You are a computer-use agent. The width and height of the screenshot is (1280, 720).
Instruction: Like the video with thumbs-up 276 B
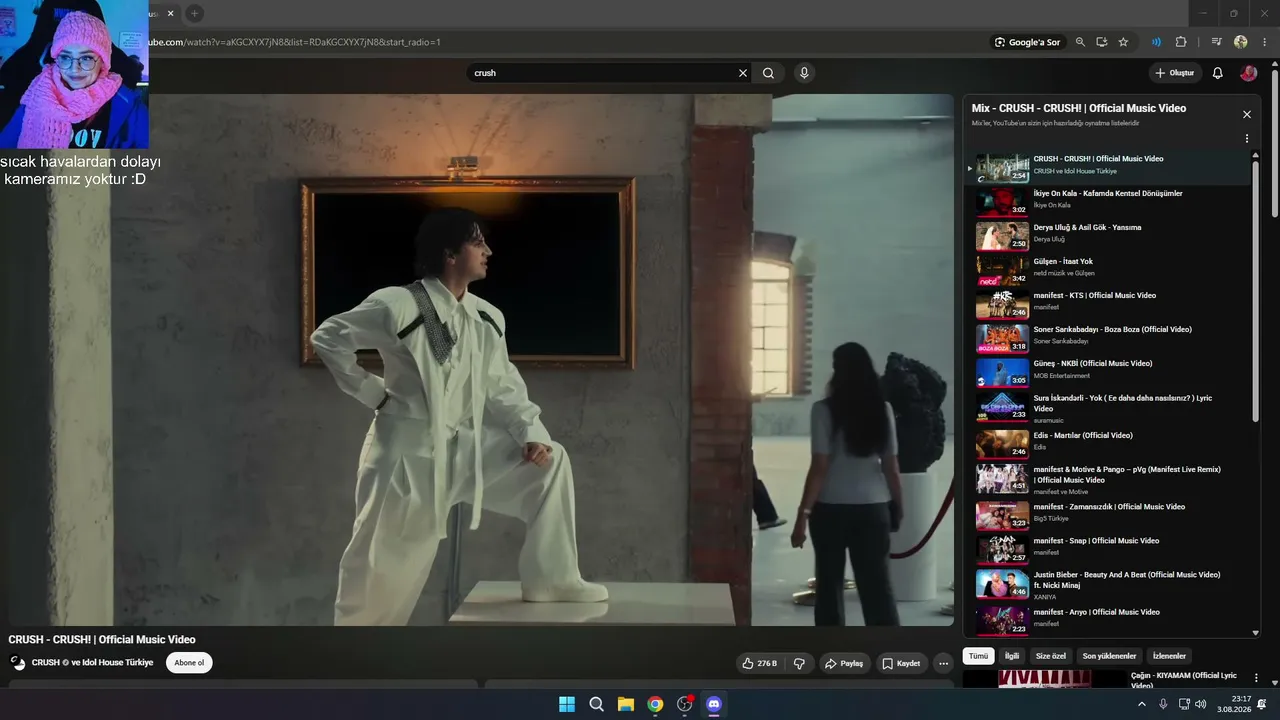[x=759, y=663]
